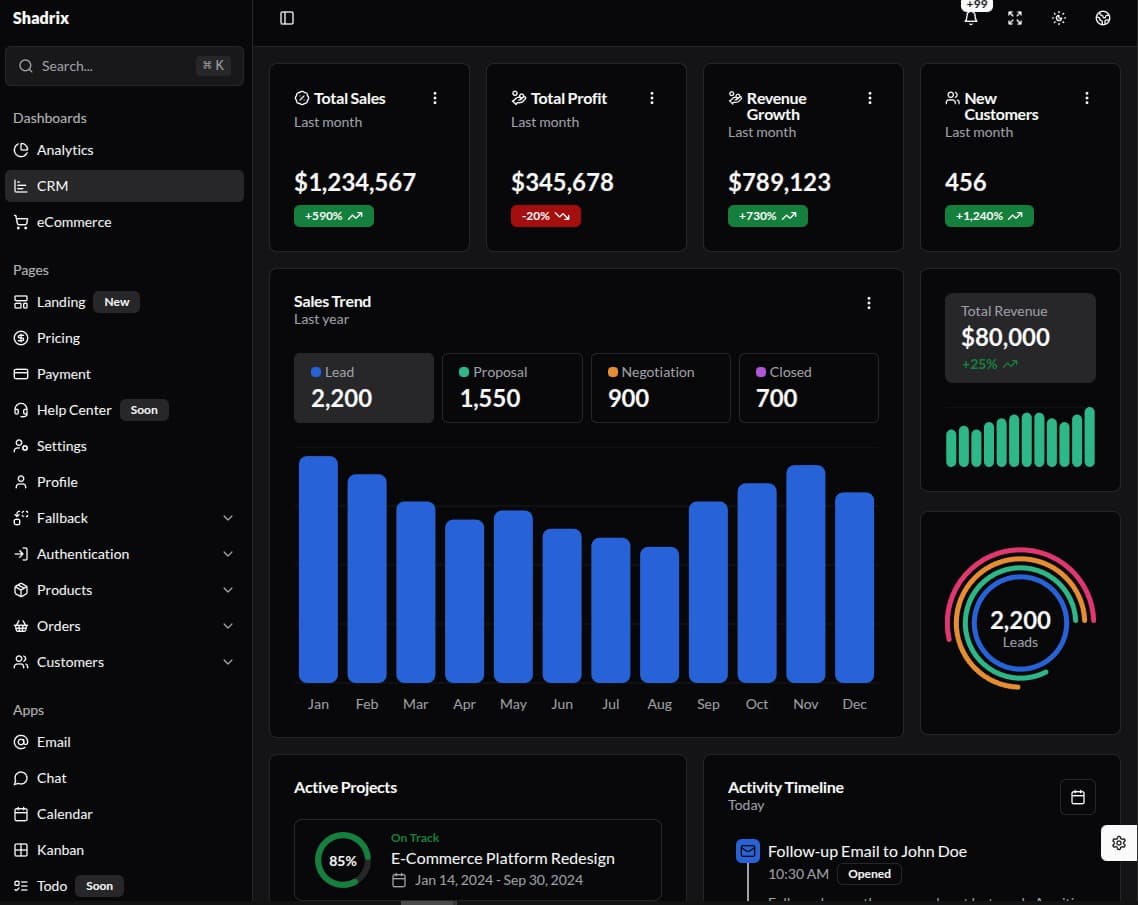Click the 85% progress ring

coord(343,860)
